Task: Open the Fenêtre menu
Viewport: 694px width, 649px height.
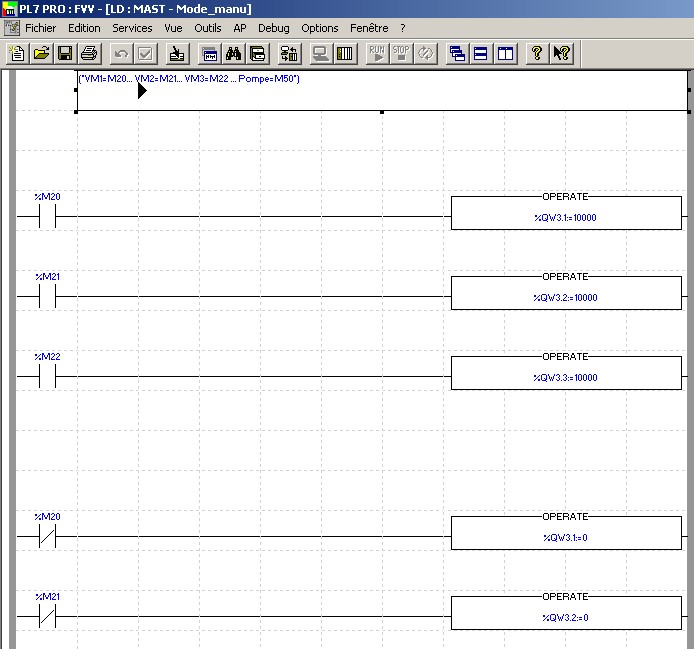Action: [369, 28]
